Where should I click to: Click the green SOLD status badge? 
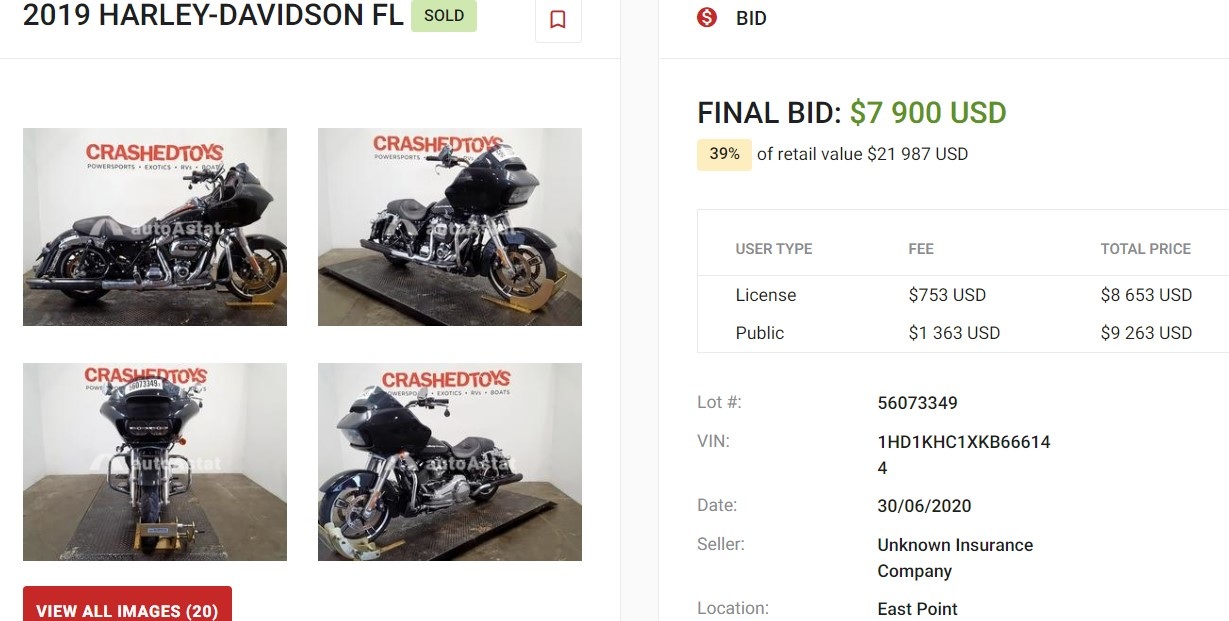coord(444,16)
